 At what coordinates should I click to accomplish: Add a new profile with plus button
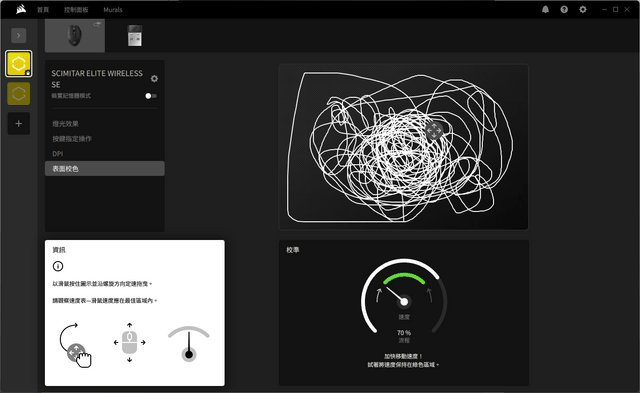18,123
